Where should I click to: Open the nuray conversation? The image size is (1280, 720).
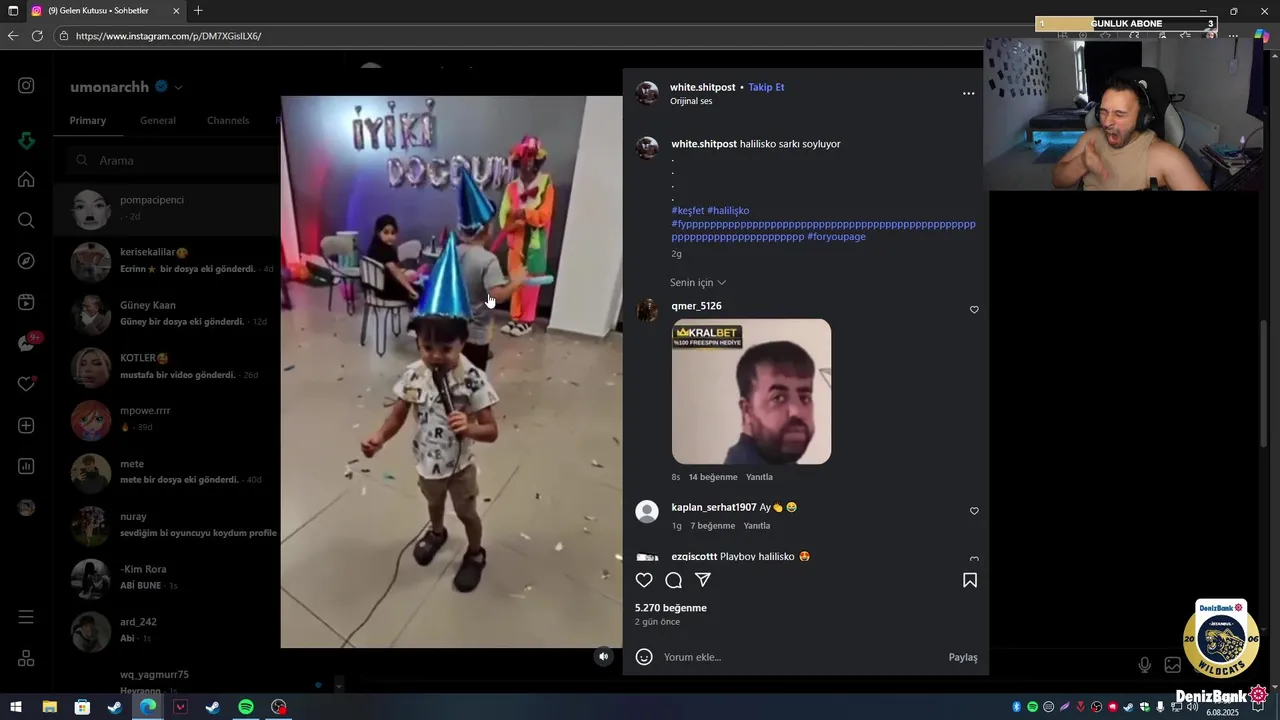pos(166,526)
